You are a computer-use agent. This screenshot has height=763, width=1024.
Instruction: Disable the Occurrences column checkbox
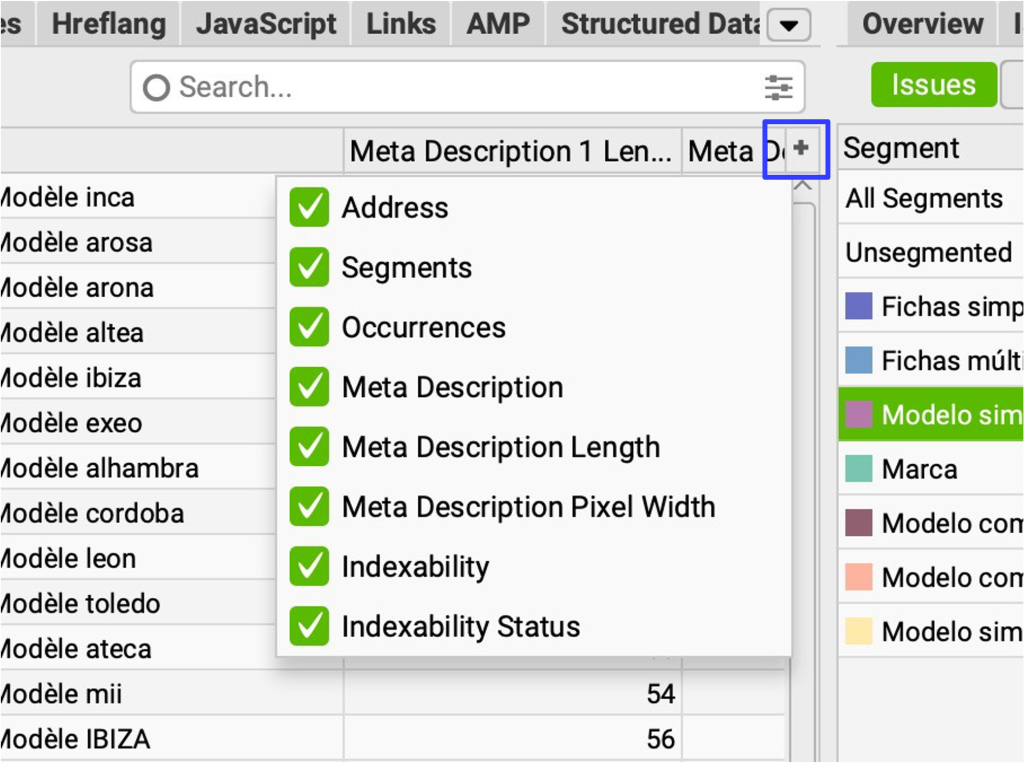(x=309, y=328)
